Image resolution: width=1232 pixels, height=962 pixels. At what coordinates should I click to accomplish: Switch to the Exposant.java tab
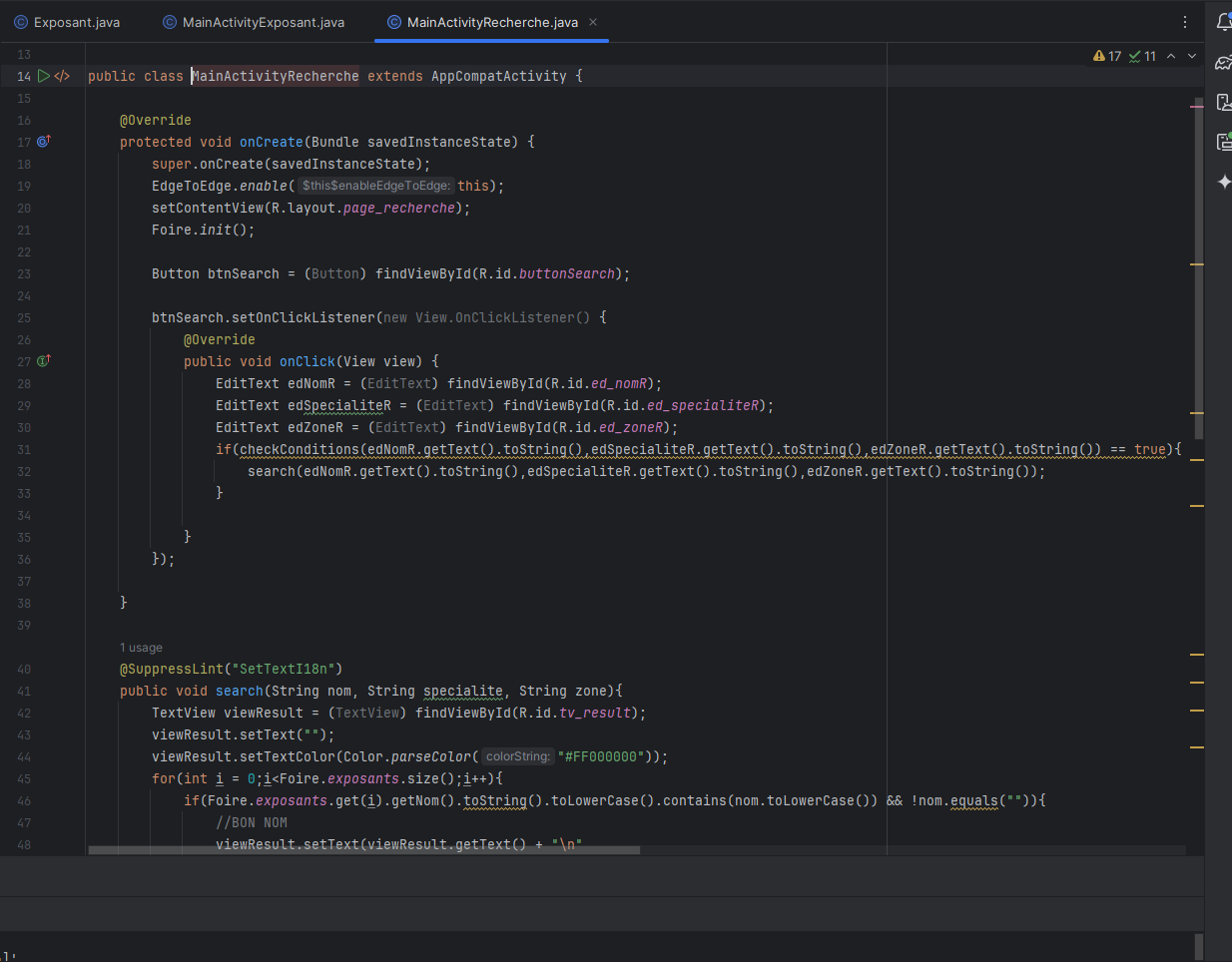[67, 22]
